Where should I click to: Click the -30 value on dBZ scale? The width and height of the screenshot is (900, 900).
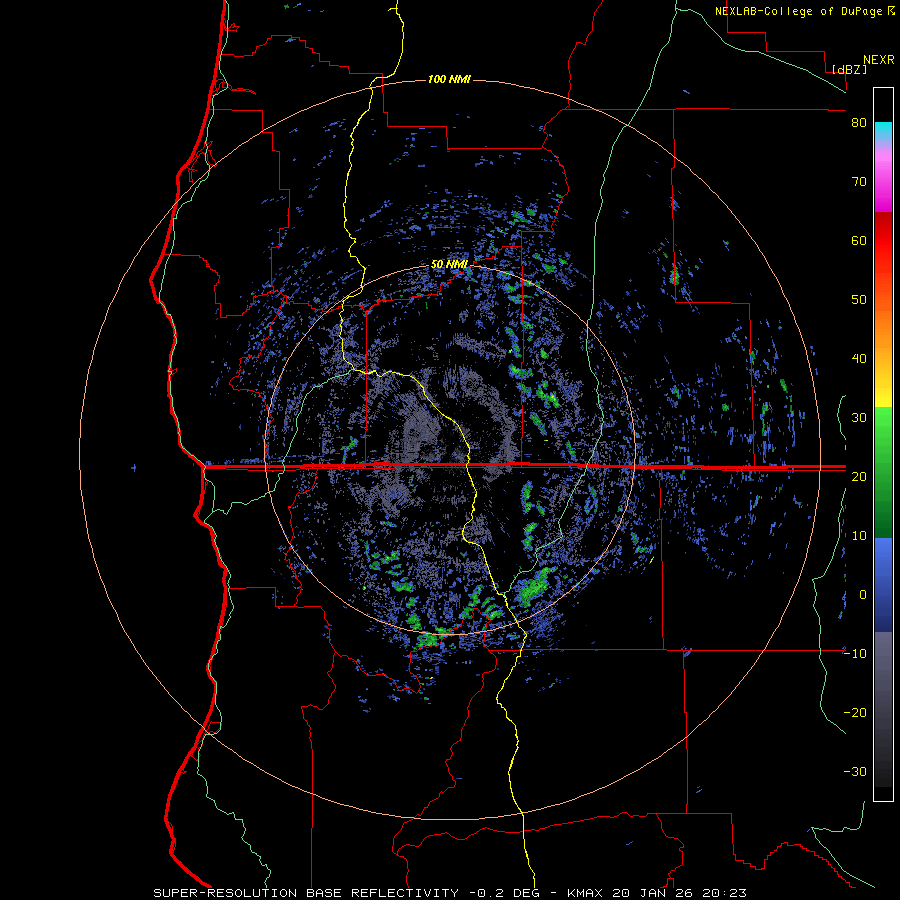pyautogui.click(x=855, y=771)
